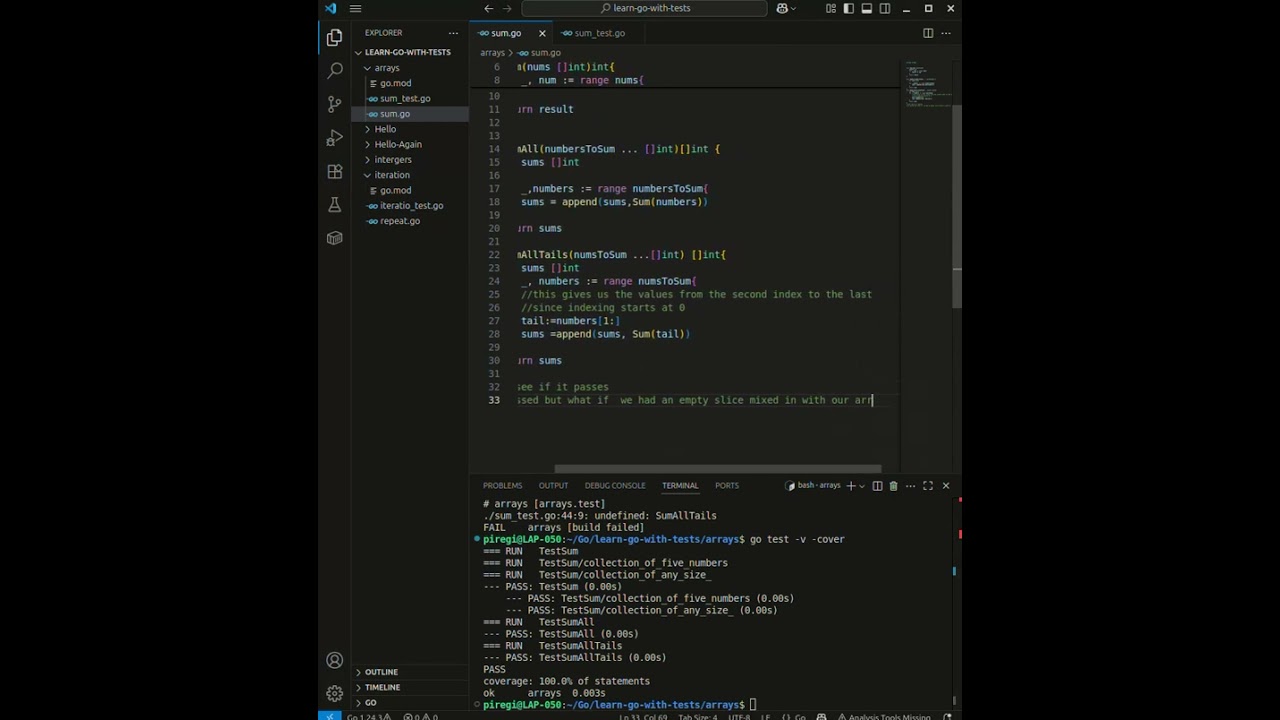Open the Manage gear icon

[334, 693]
